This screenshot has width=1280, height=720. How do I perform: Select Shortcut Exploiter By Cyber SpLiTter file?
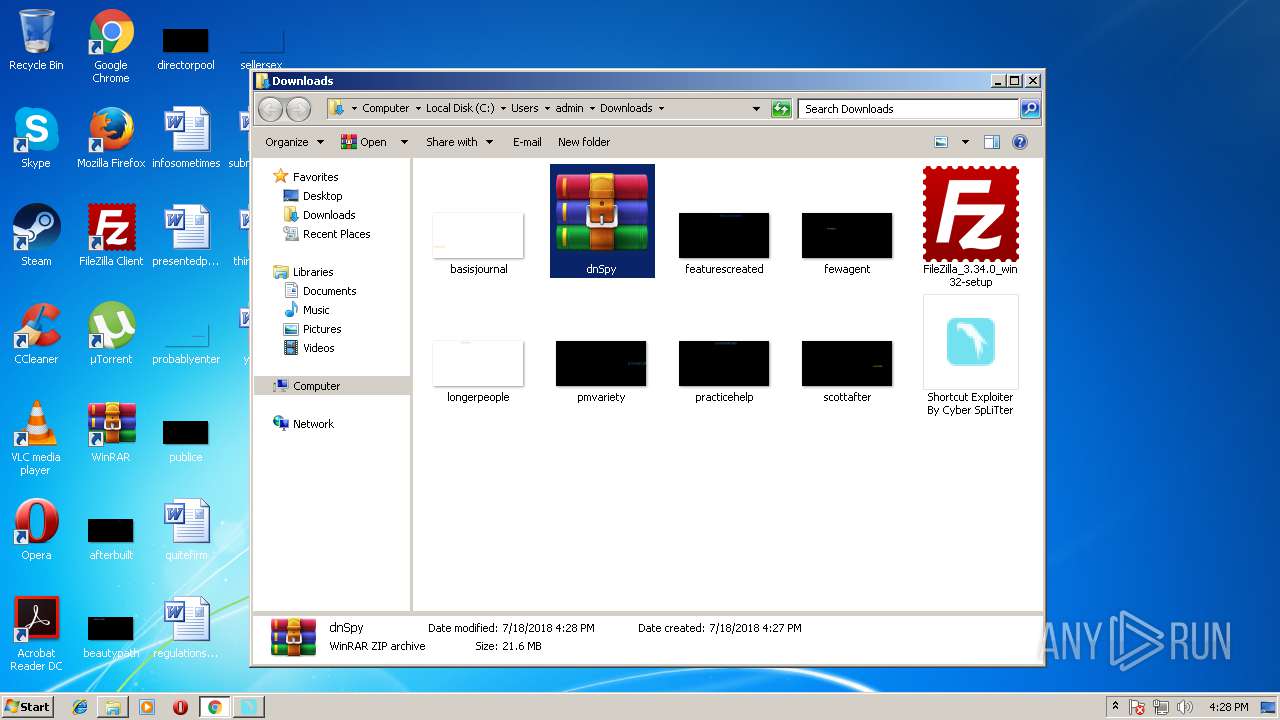tap(970, 356)
